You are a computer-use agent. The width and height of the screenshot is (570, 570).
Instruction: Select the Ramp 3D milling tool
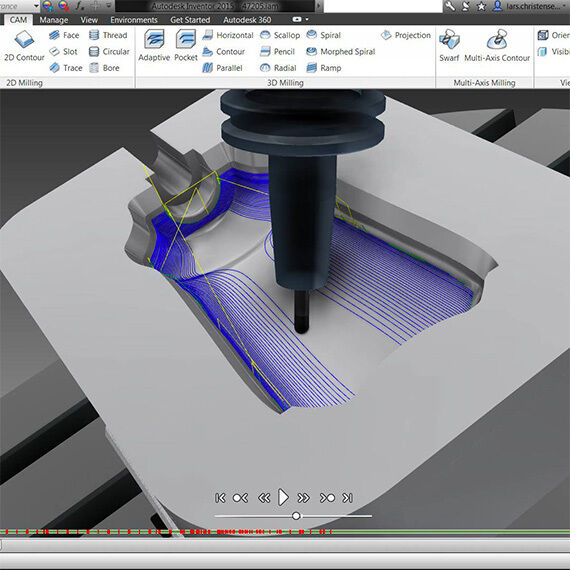pos(324,68)
